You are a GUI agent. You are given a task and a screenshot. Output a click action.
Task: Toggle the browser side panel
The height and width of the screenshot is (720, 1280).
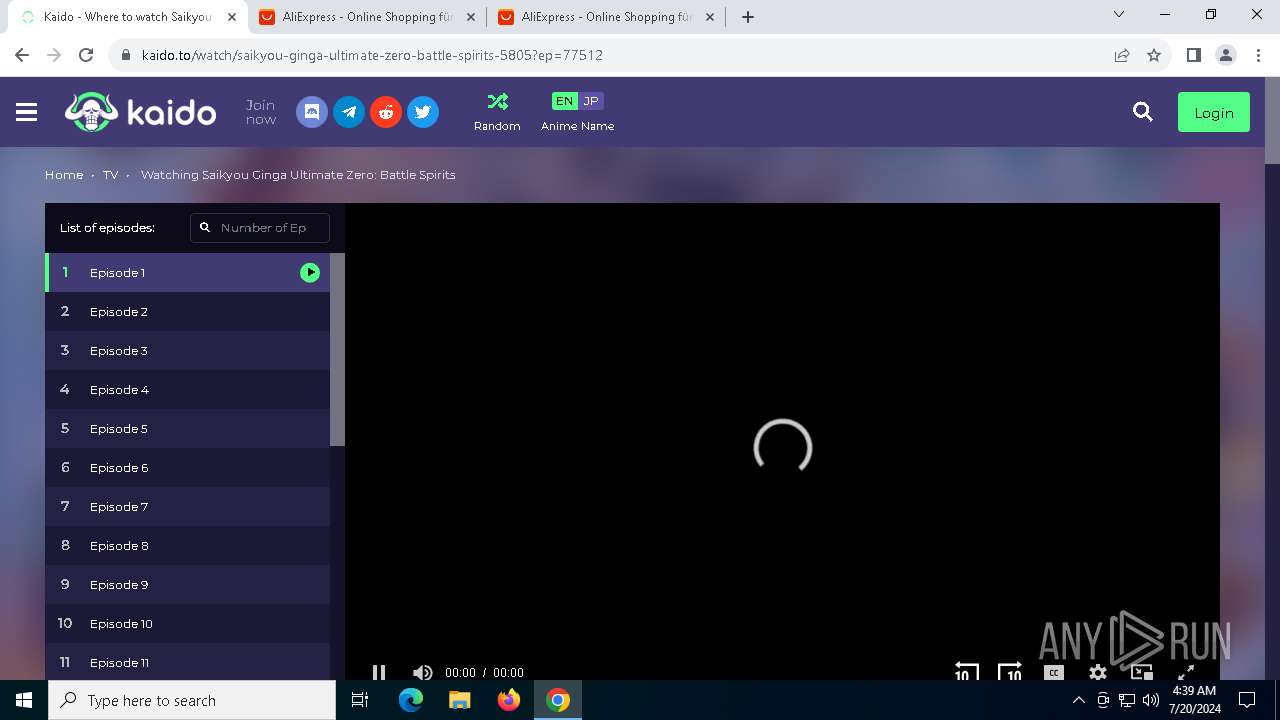tap(1193, 55)
